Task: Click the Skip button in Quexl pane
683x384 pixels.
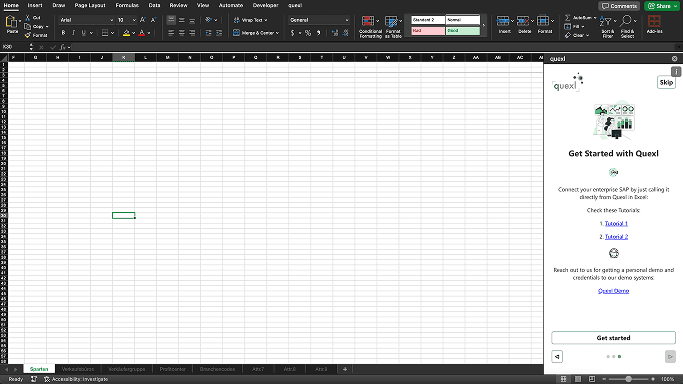Action: click(666, 82)
